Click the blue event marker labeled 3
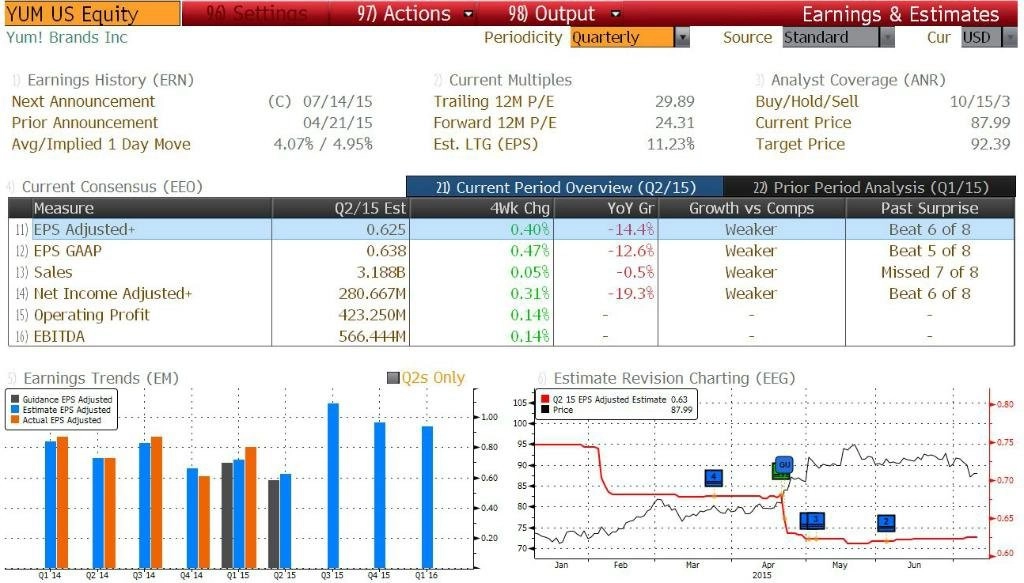This screenshot has width=1024, height=583. (x=814, y=520)
